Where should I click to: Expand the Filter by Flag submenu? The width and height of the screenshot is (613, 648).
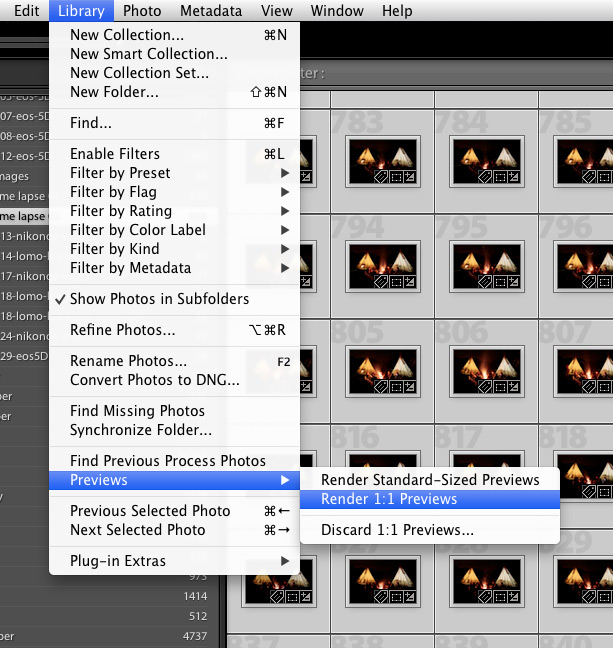click(174, 192)
